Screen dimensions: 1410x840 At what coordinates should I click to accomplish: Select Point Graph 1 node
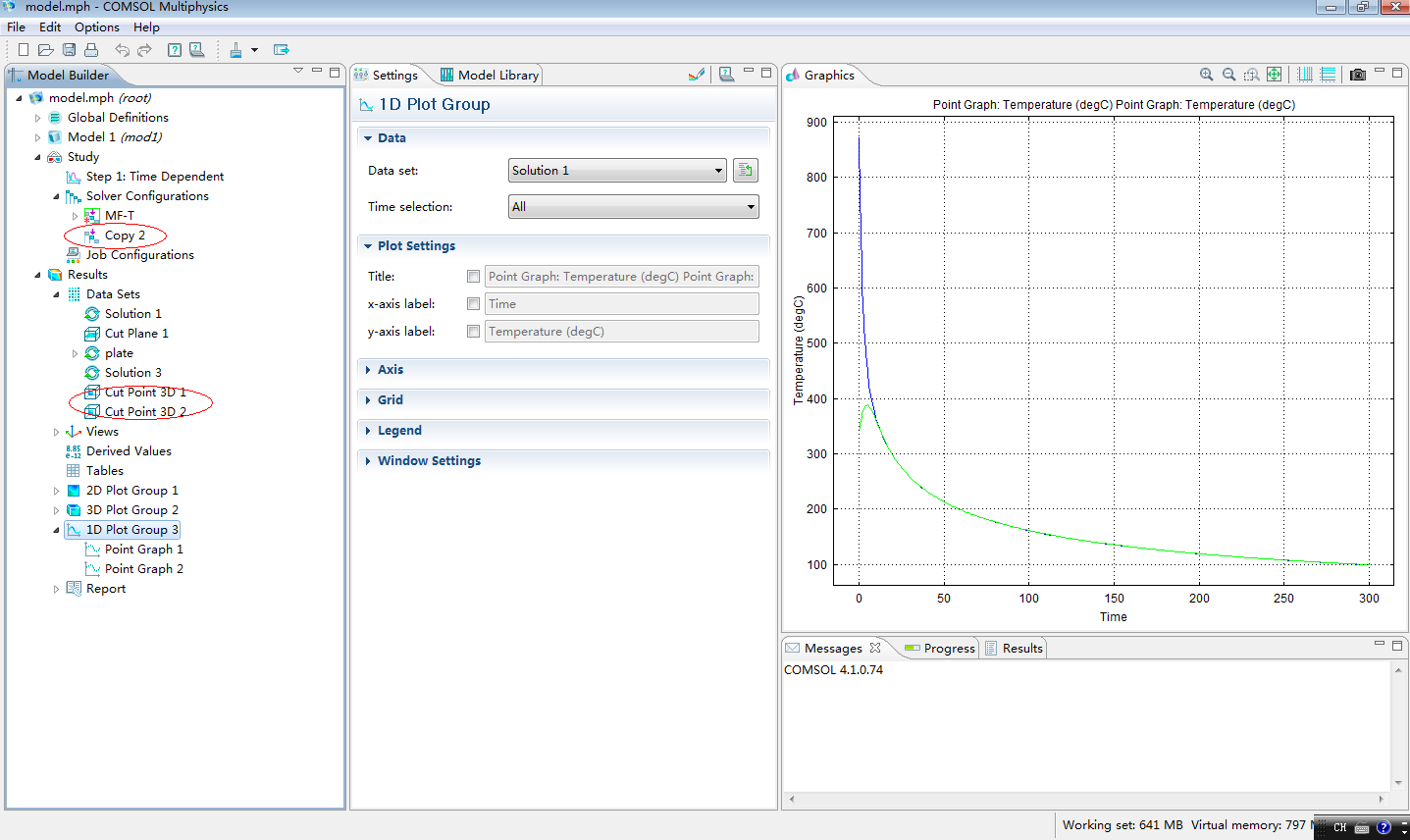click(143, 550)
